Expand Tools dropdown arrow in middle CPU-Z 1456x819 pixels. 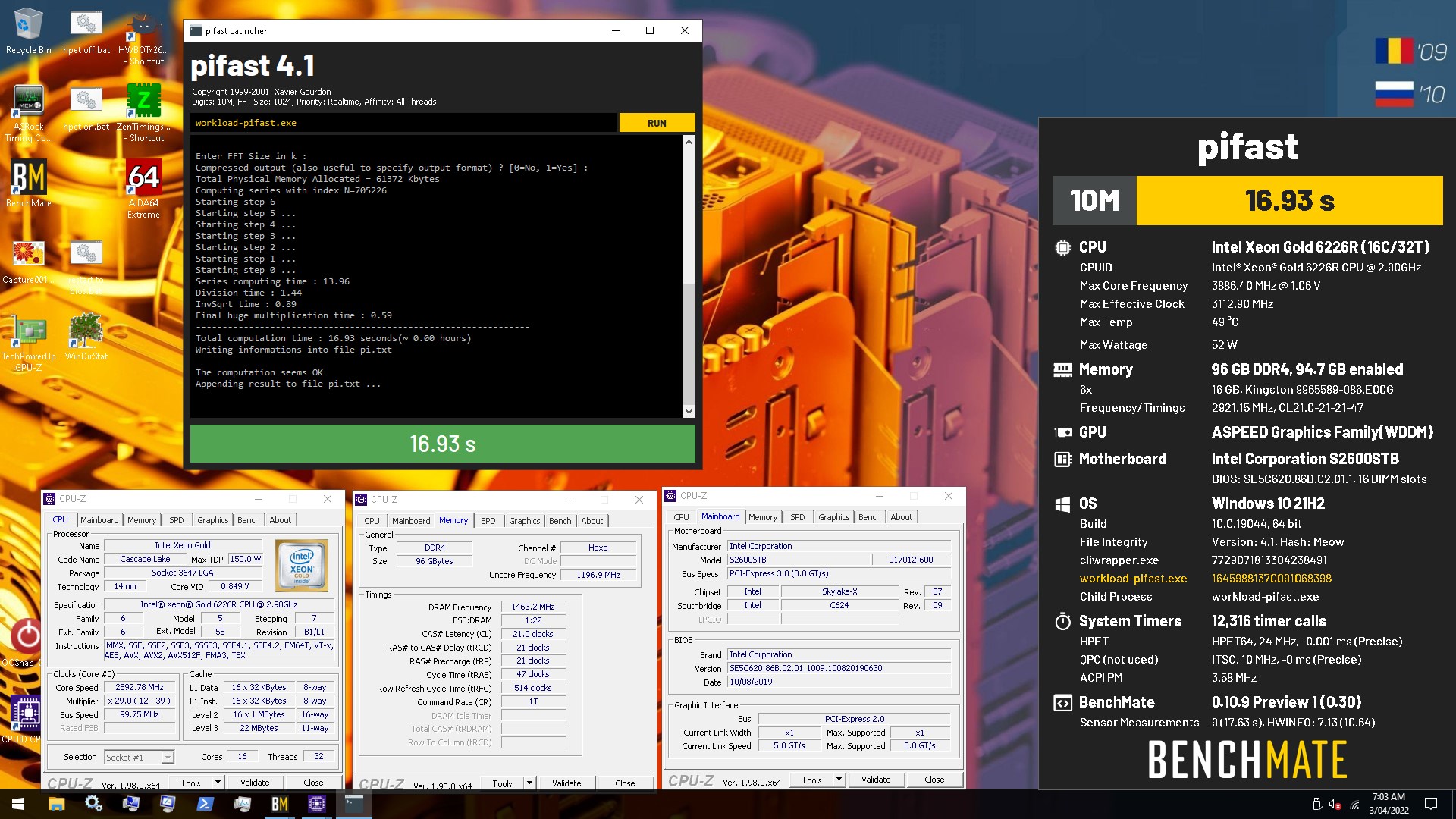(x=529, y=783)
